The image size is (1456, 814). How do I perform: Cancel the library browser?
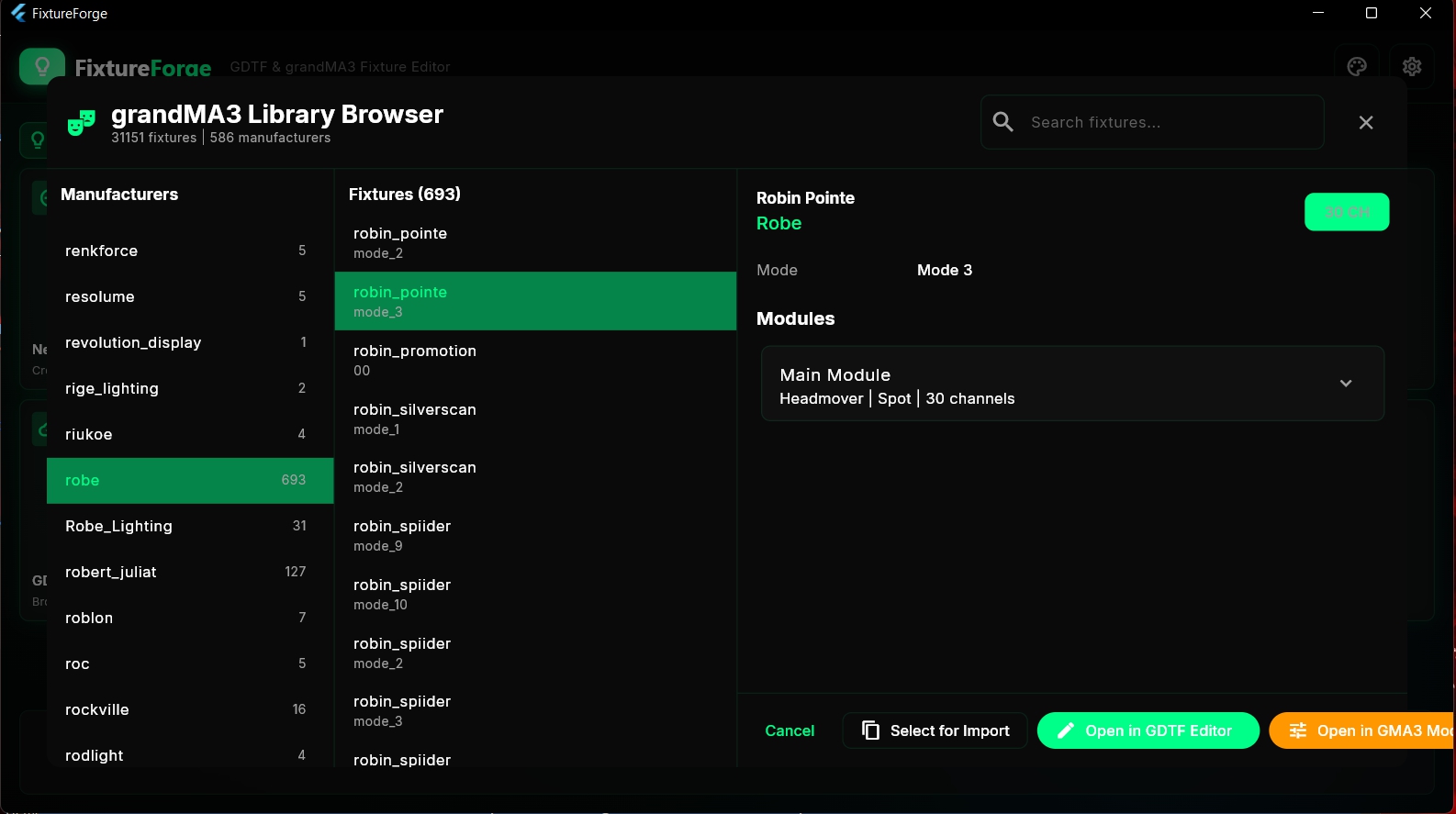tap(790, 730)
